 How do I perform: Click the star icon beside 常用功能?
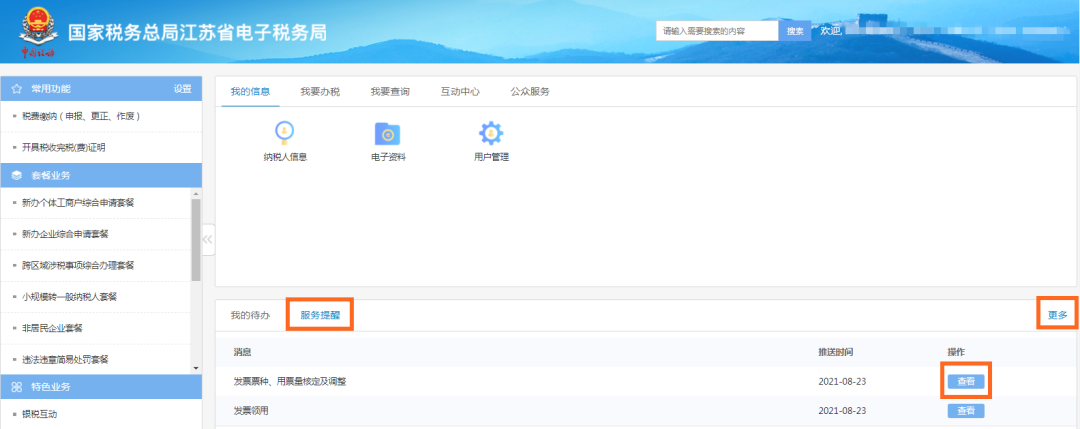[17, 89]
